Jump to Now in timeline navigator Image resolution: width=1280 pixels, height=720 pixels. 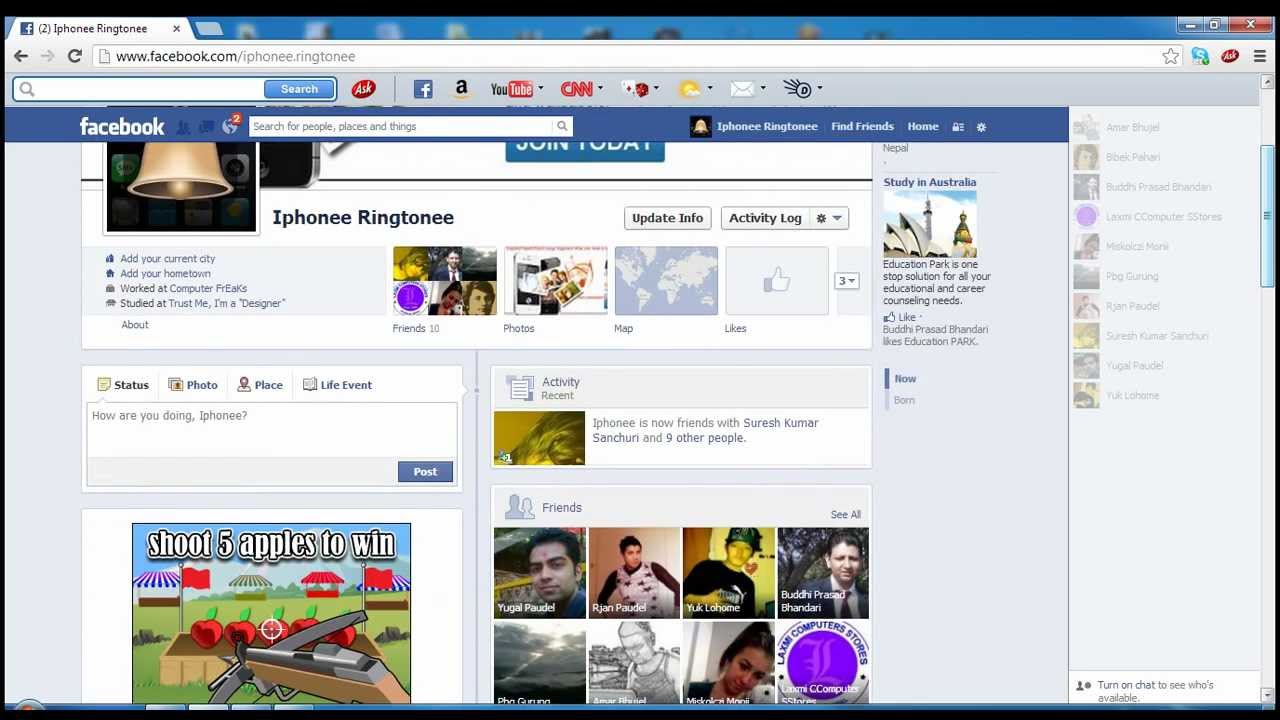click(905, 379)
